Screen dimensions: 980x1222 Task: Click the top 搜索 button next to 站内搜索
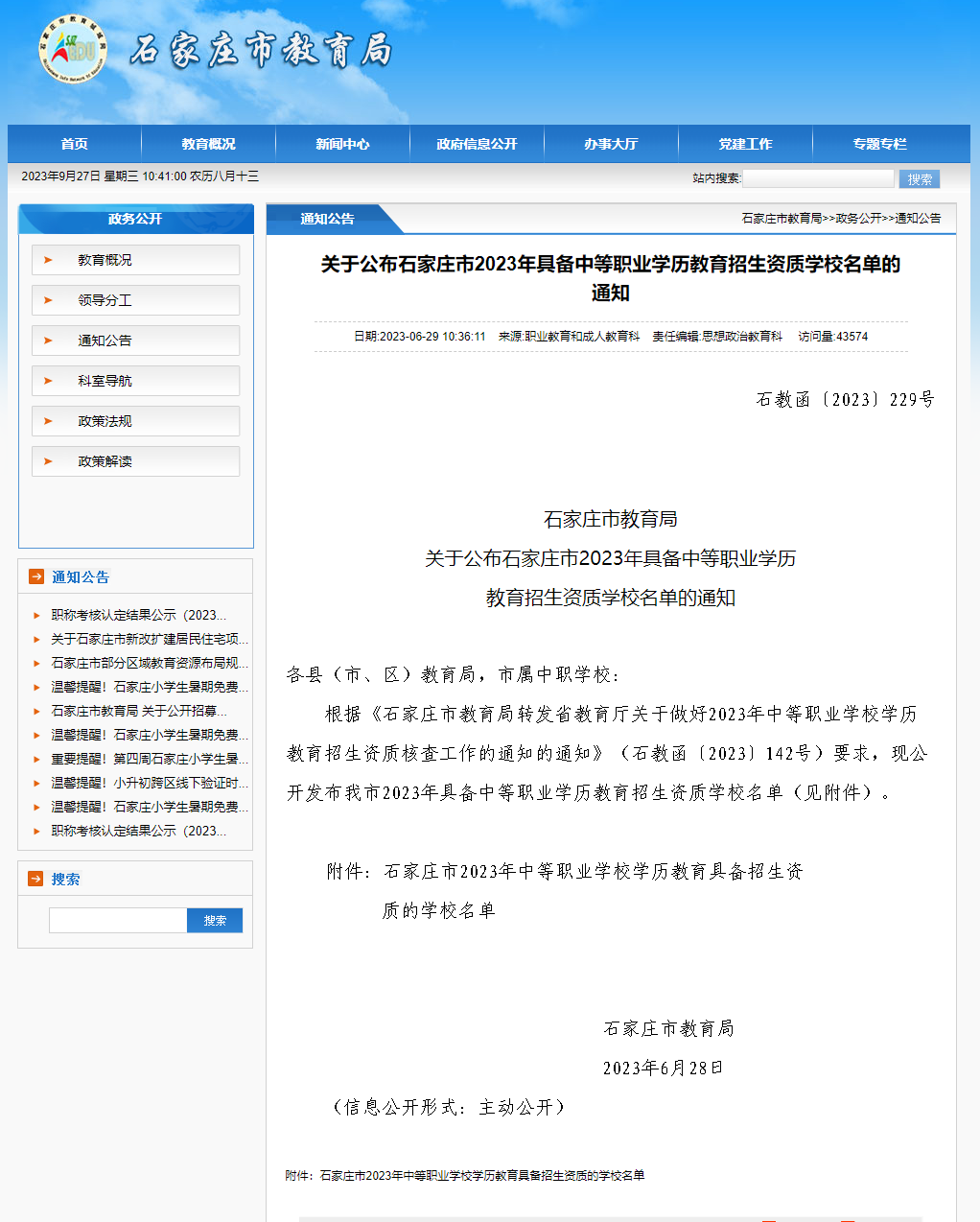click(920, 179)
